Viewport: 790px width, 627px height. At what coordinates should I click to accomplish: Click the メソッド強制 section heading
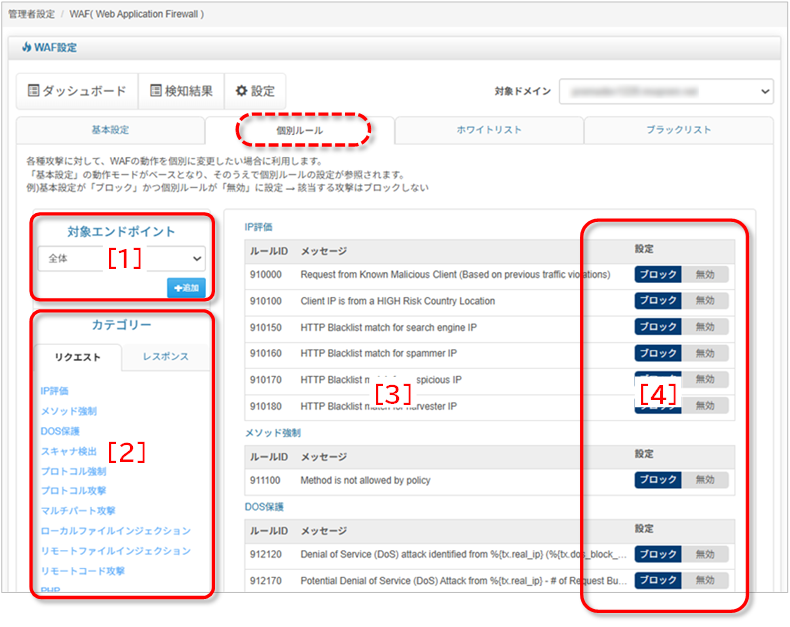[x=273, y=433]
